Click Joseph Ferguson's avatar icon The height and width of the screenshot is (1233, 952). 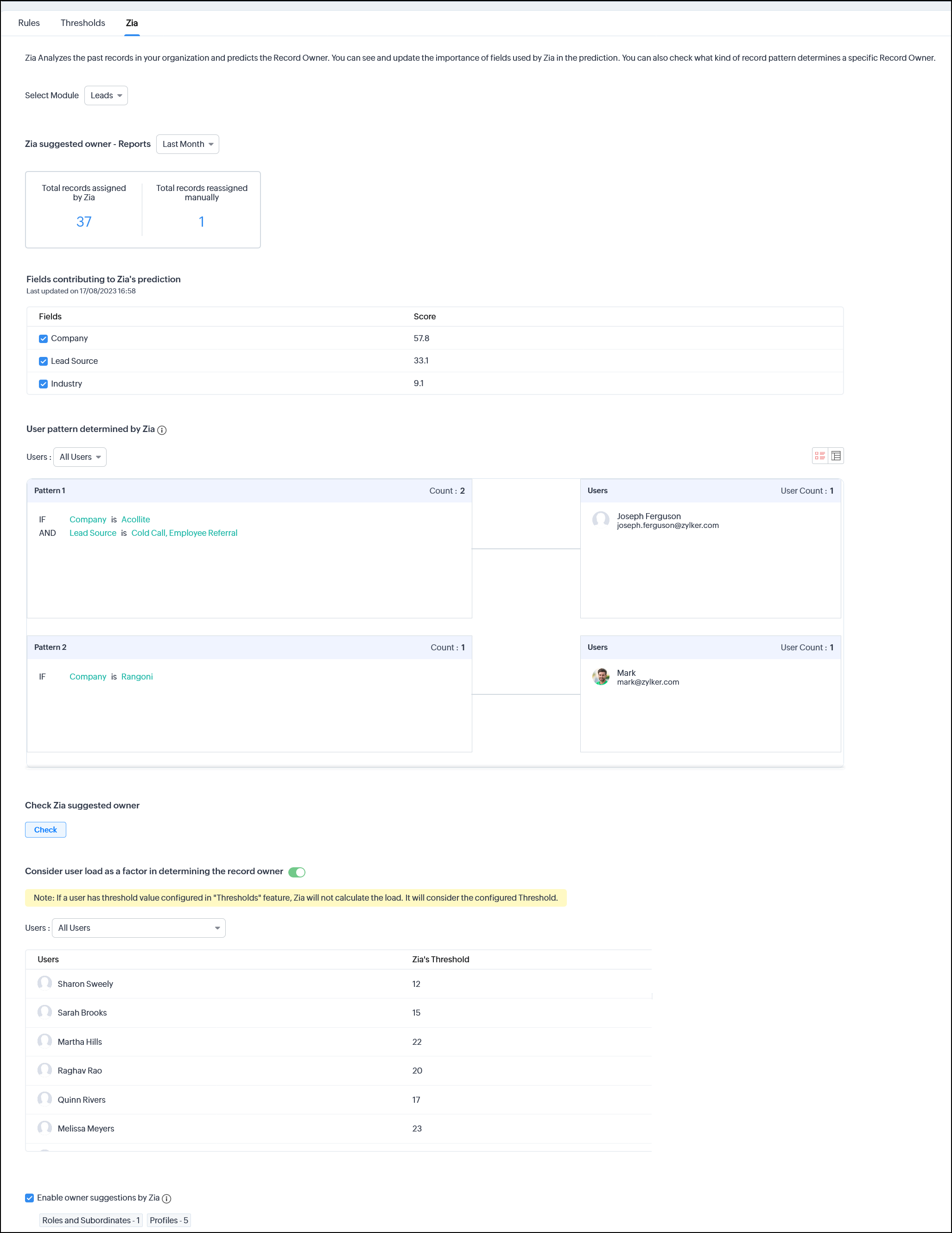[600, 520]
